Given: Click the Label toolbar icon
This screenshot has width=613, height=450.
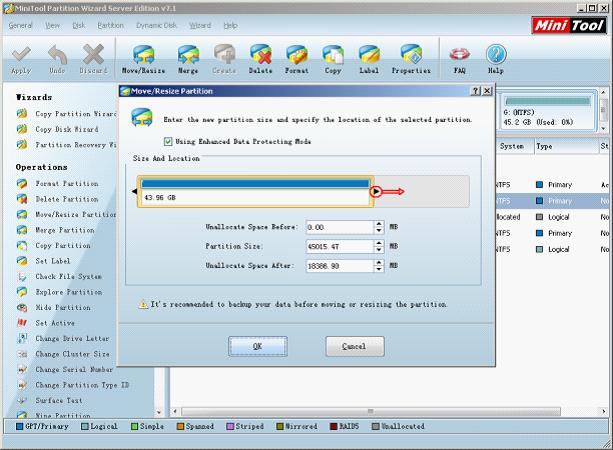Looking at the screenshot, I should point(369,60).
